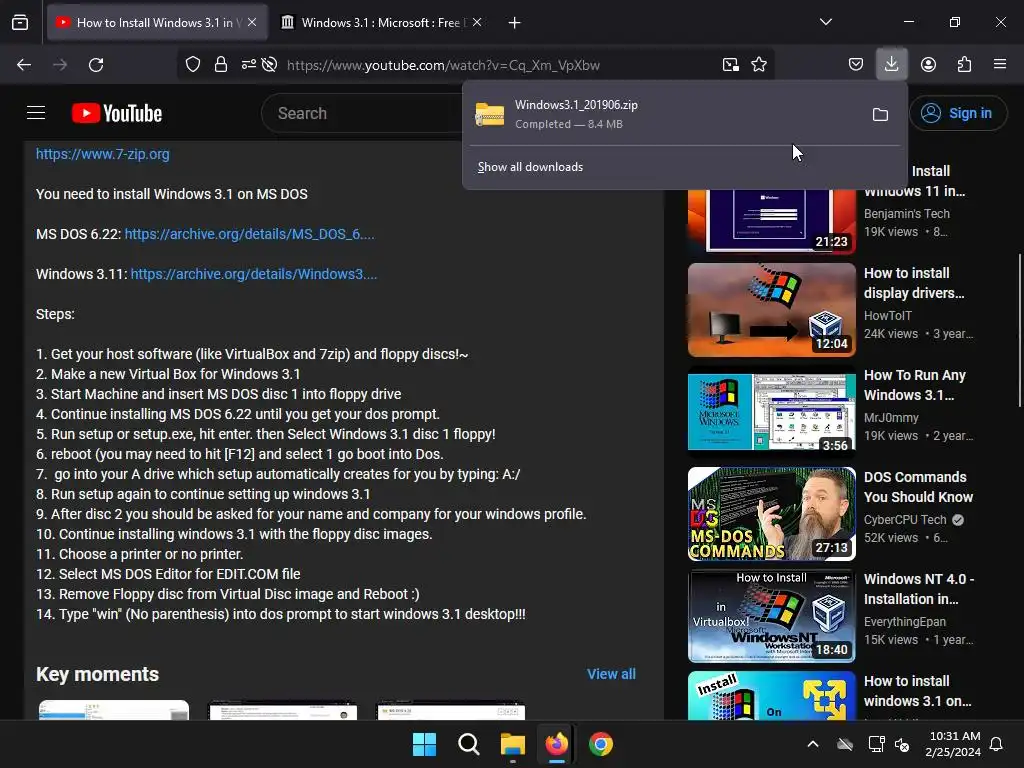Close the YouTube tab

[x=252, y=22]
